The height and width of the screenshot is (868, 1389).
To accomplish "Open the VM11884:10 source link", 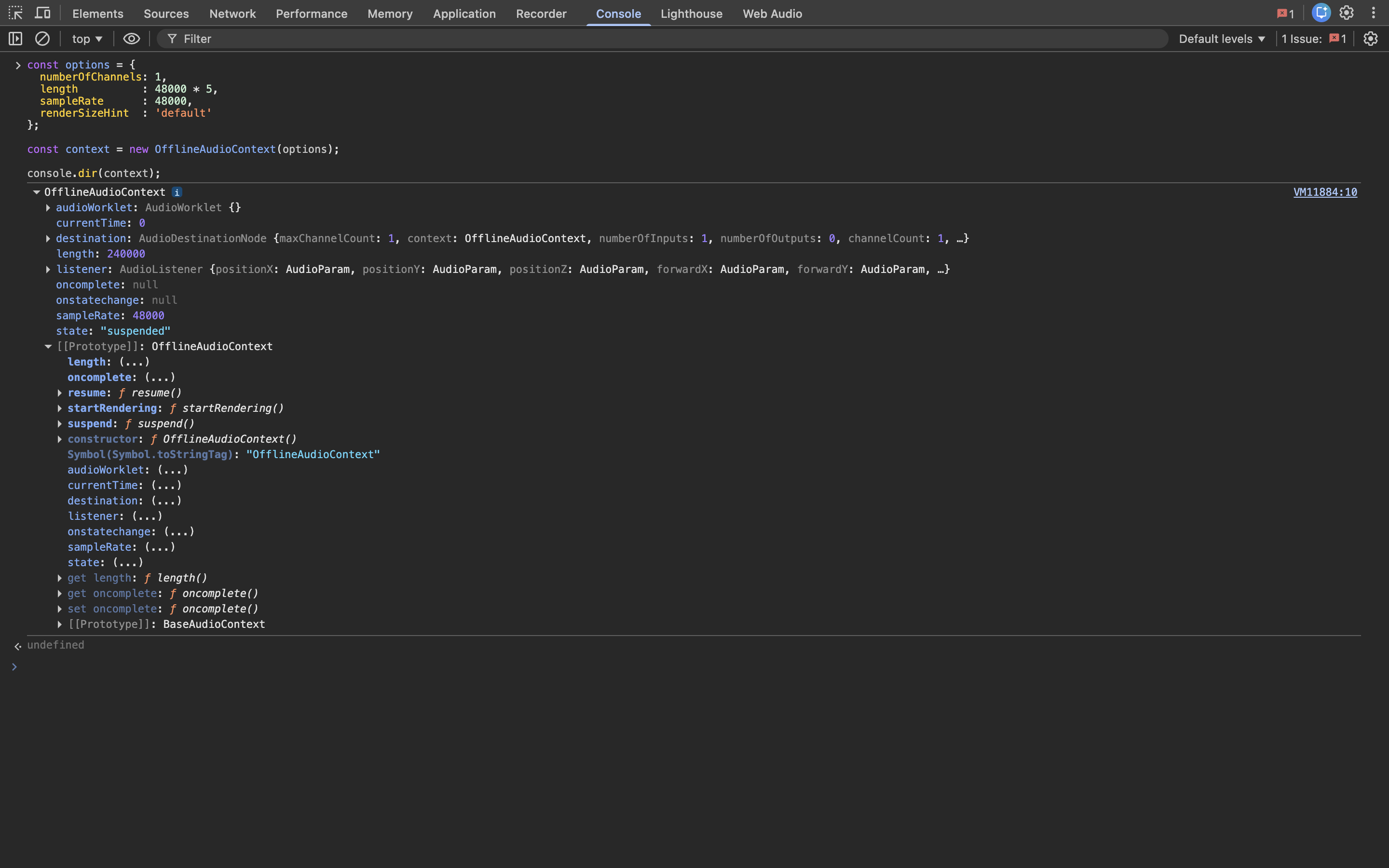I will 1325,192.
